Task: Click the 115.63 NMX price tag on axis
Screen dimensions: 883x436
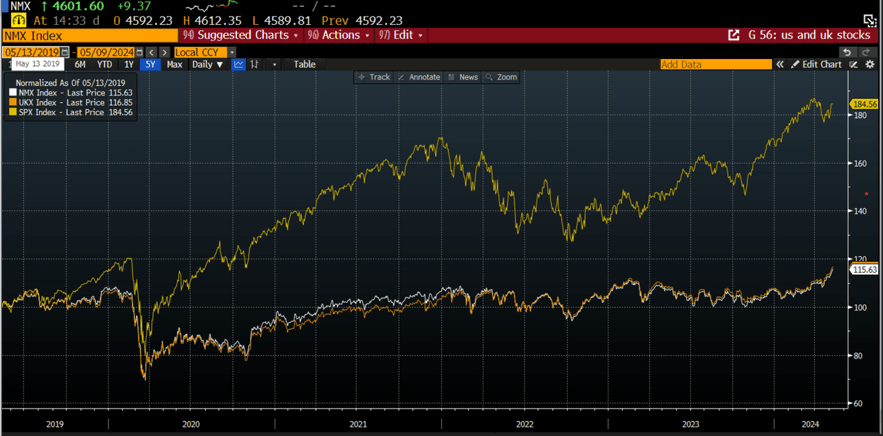Action: tap(866, 270)
